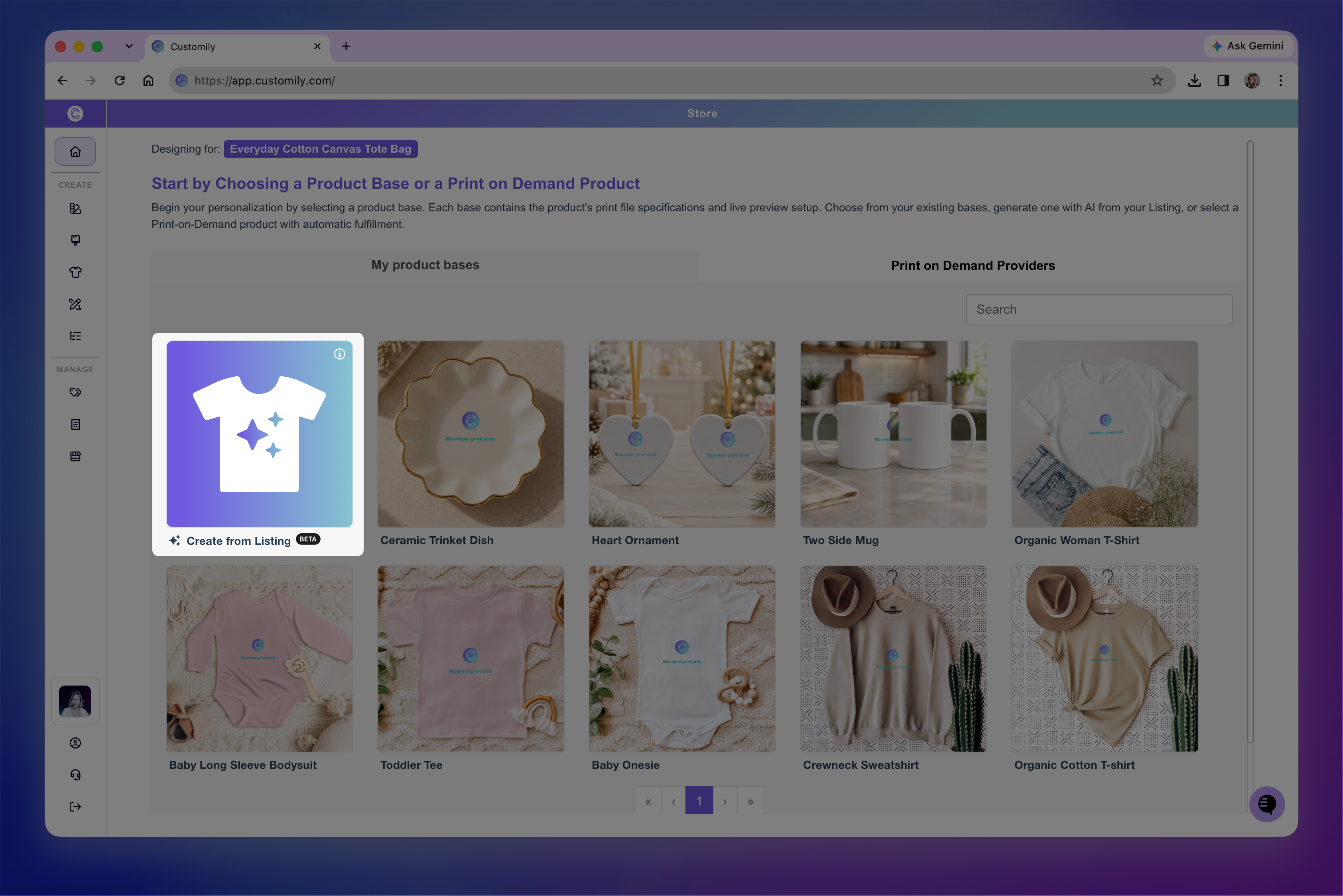Click the info icon on Create from Listing card
The height and width of the screenshot is (896, 1343).
coord(340,354)
